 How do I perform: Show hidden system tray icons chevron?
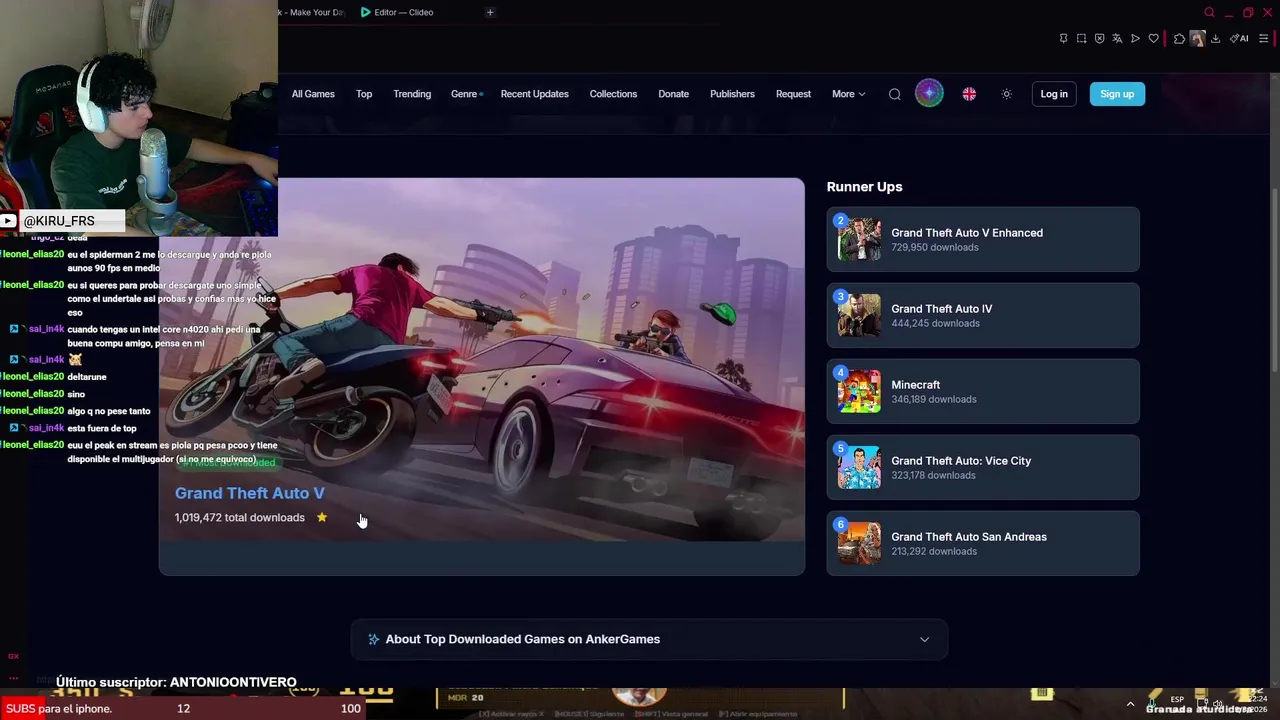pyautogui.click(x=1130, y=704)
